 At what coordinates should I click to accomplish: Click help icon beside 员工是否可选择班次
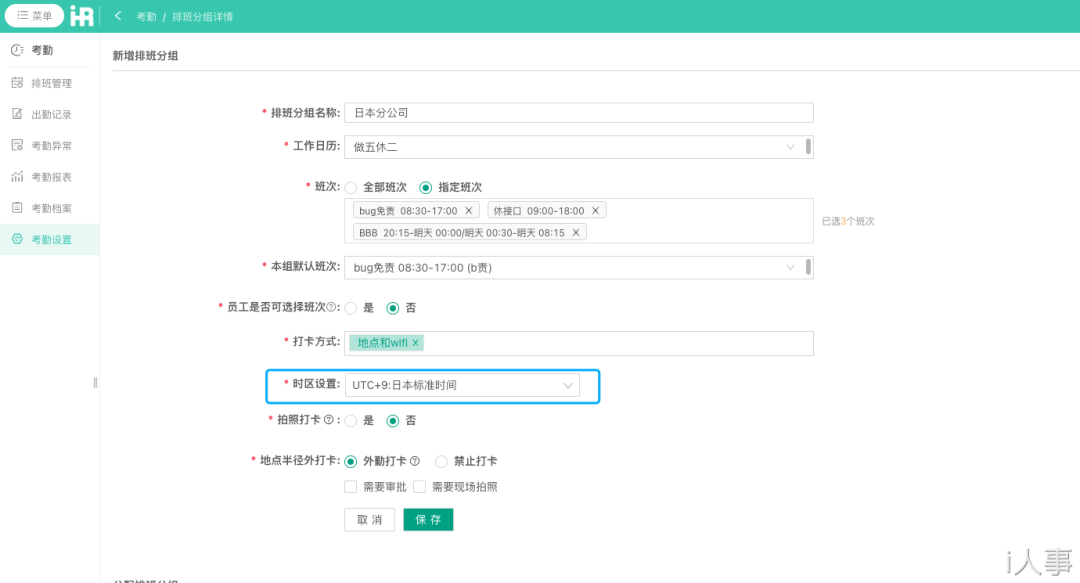(331, 307)
